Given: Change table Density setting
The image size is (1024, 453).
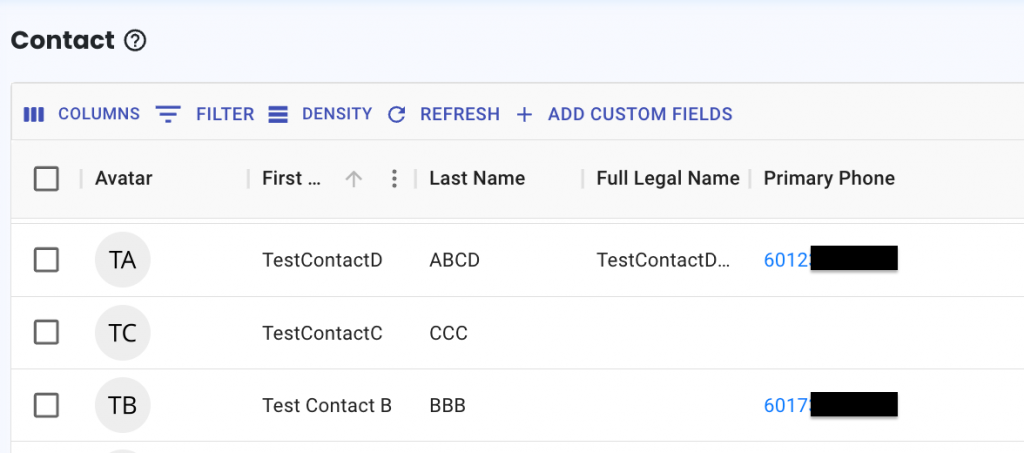Looking at the screenshot, I should [x=320, y=114].
